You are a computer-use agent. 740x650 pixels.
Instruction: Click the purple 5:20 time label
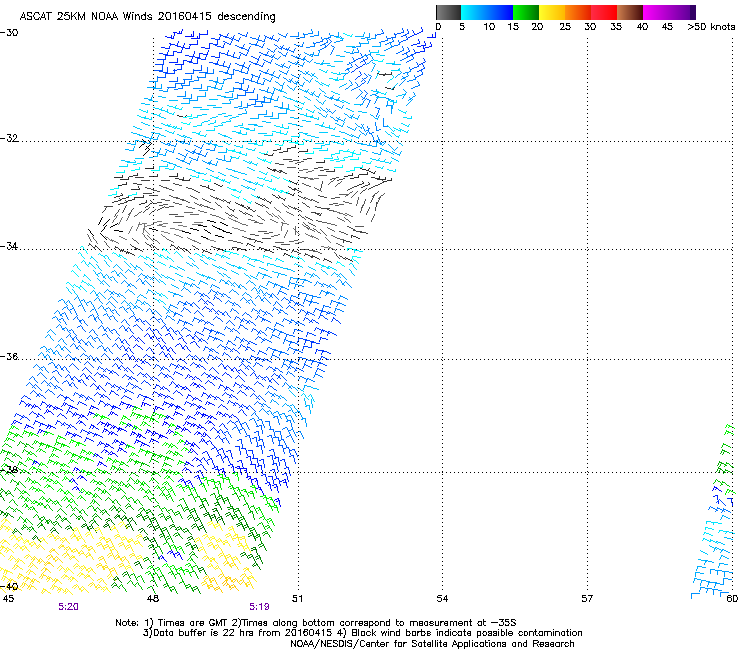coord(68,607)
